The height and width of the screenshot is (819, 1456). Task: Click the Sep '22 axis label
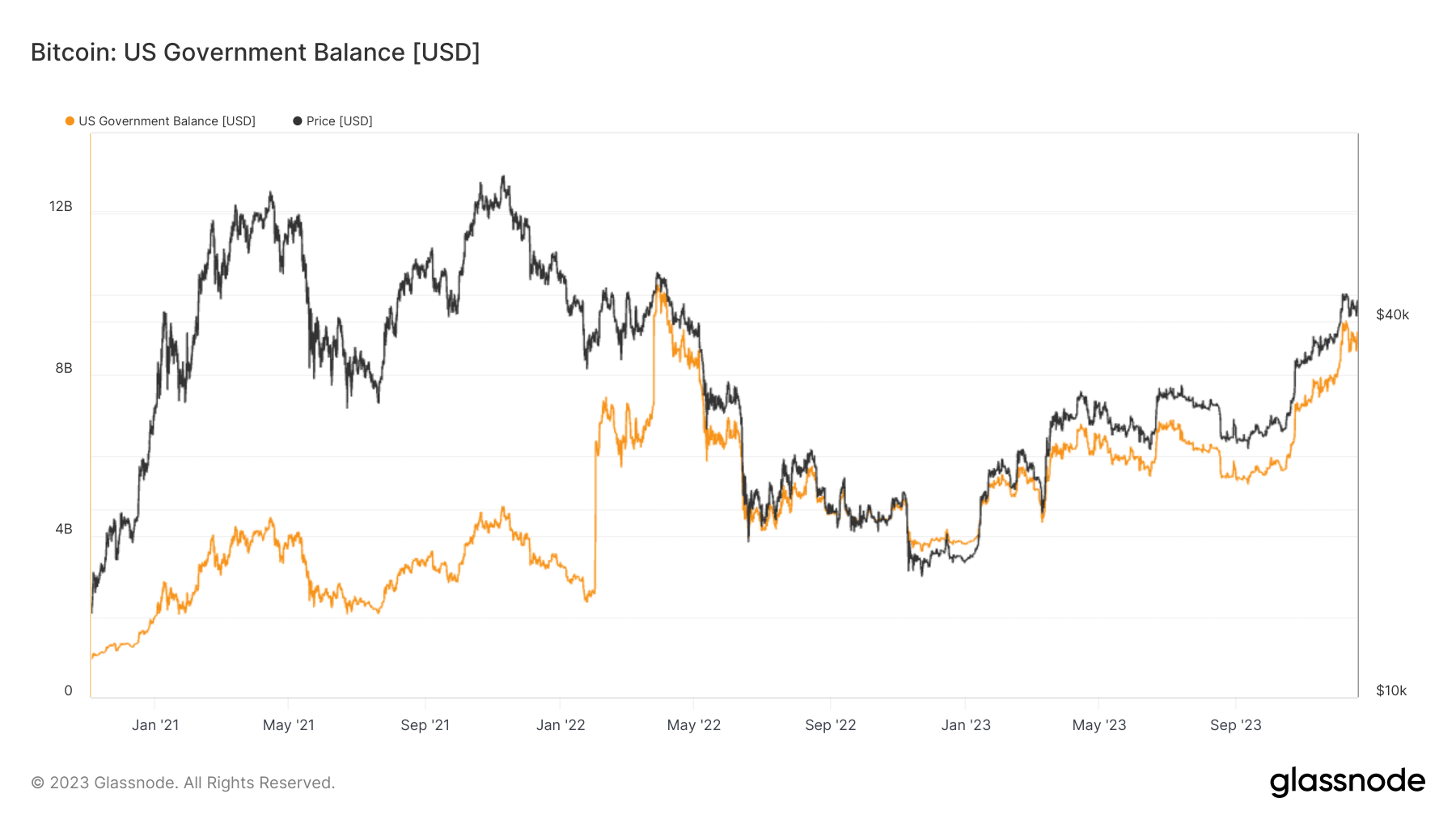pos(831,725)
